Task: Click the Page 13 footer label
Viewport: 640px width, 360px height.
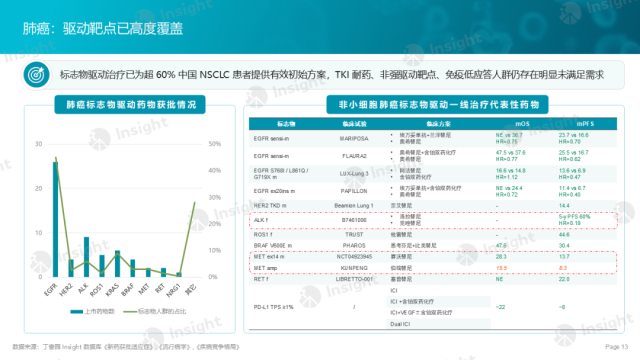Action: (x=616, y=347)
